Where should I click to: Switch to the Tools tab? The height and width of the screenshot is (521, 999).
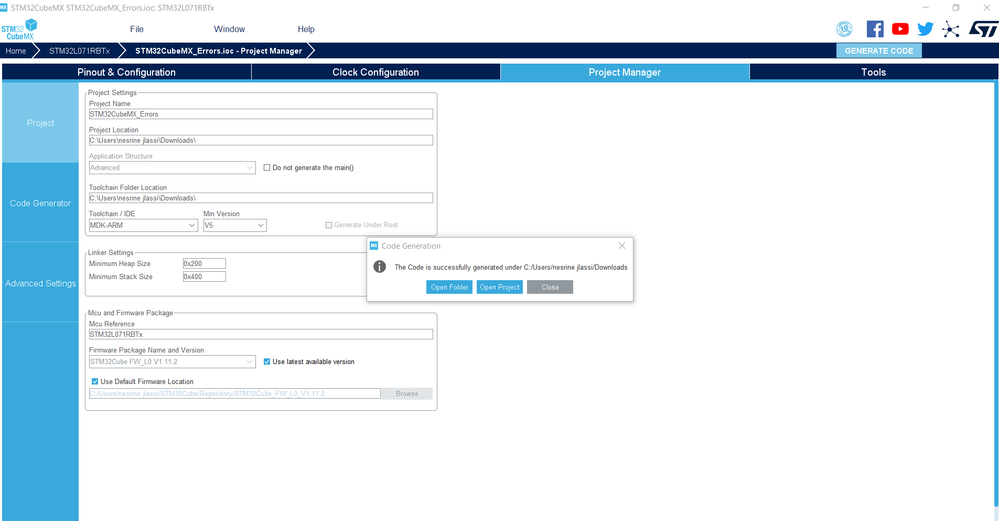pos(873,72)
